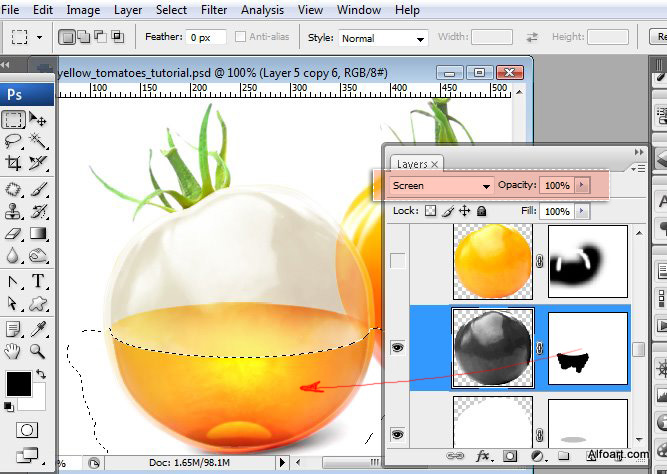This screenshot has width=667, height=474.
Task: Activate the Lasso tool
Action: pos(13,141)
